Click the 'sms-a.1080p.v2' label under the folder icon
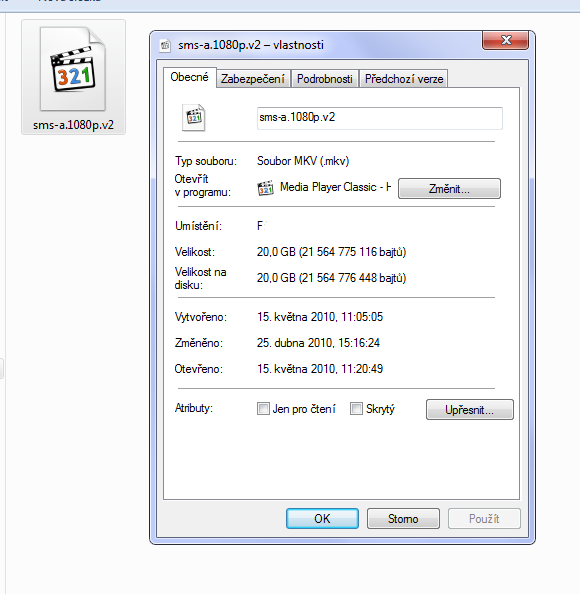This screenshot has width=580, height=594. [73, 125]
